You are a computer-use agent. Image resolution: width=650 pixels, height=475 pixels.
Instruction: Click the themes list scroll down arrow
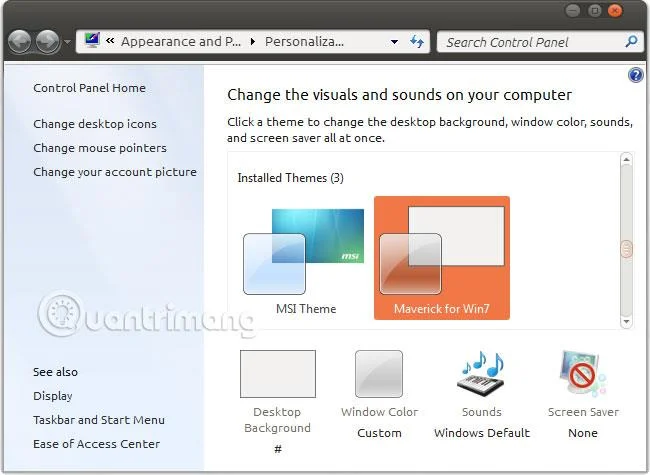click(x=626, y=321)
